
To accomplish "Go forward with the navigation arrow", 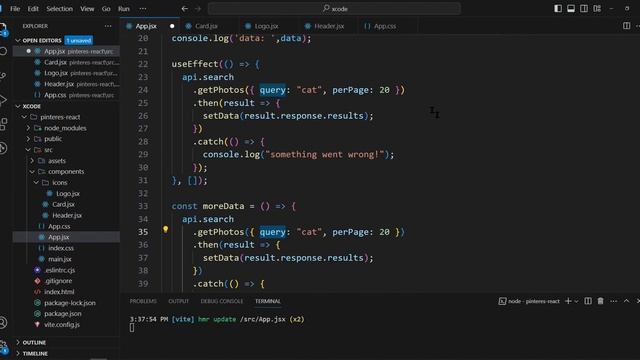I will (x=198, y=9).
